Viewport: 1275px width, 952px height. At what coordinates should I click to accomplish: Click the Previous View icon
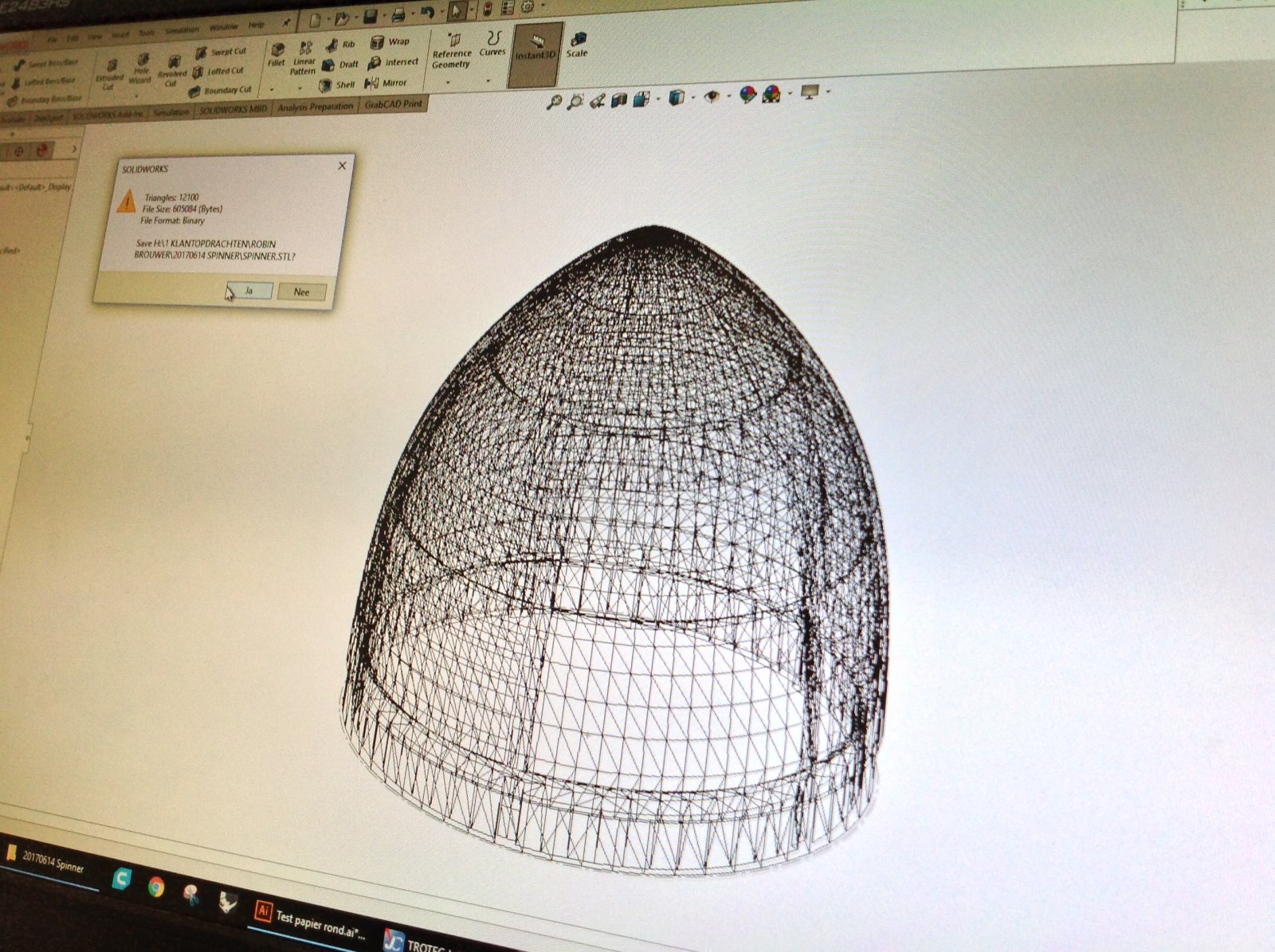pyautogui.click(x=597, y=100)
